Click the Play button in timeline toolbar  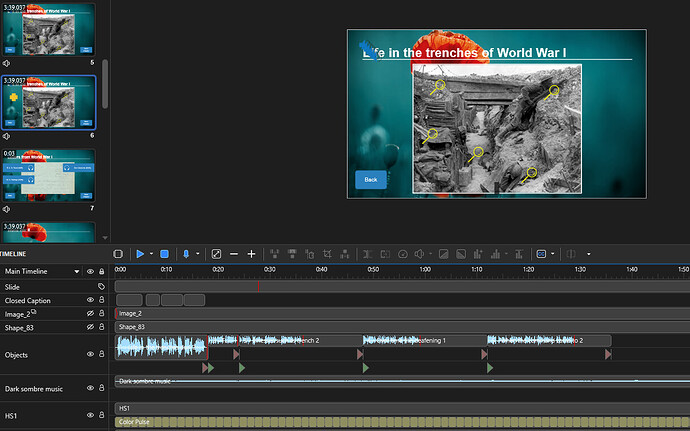(x=140, y=254)
